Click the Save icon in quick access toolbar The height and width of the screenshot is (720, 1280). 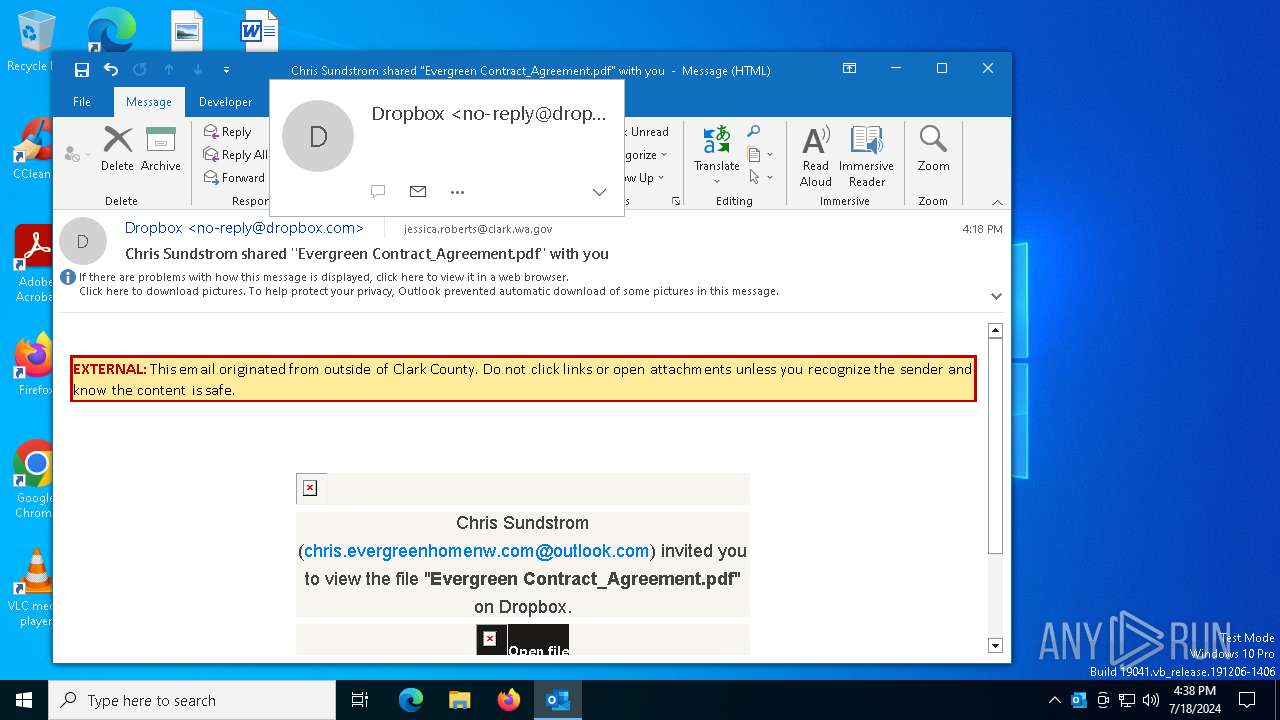pos(82,70)
